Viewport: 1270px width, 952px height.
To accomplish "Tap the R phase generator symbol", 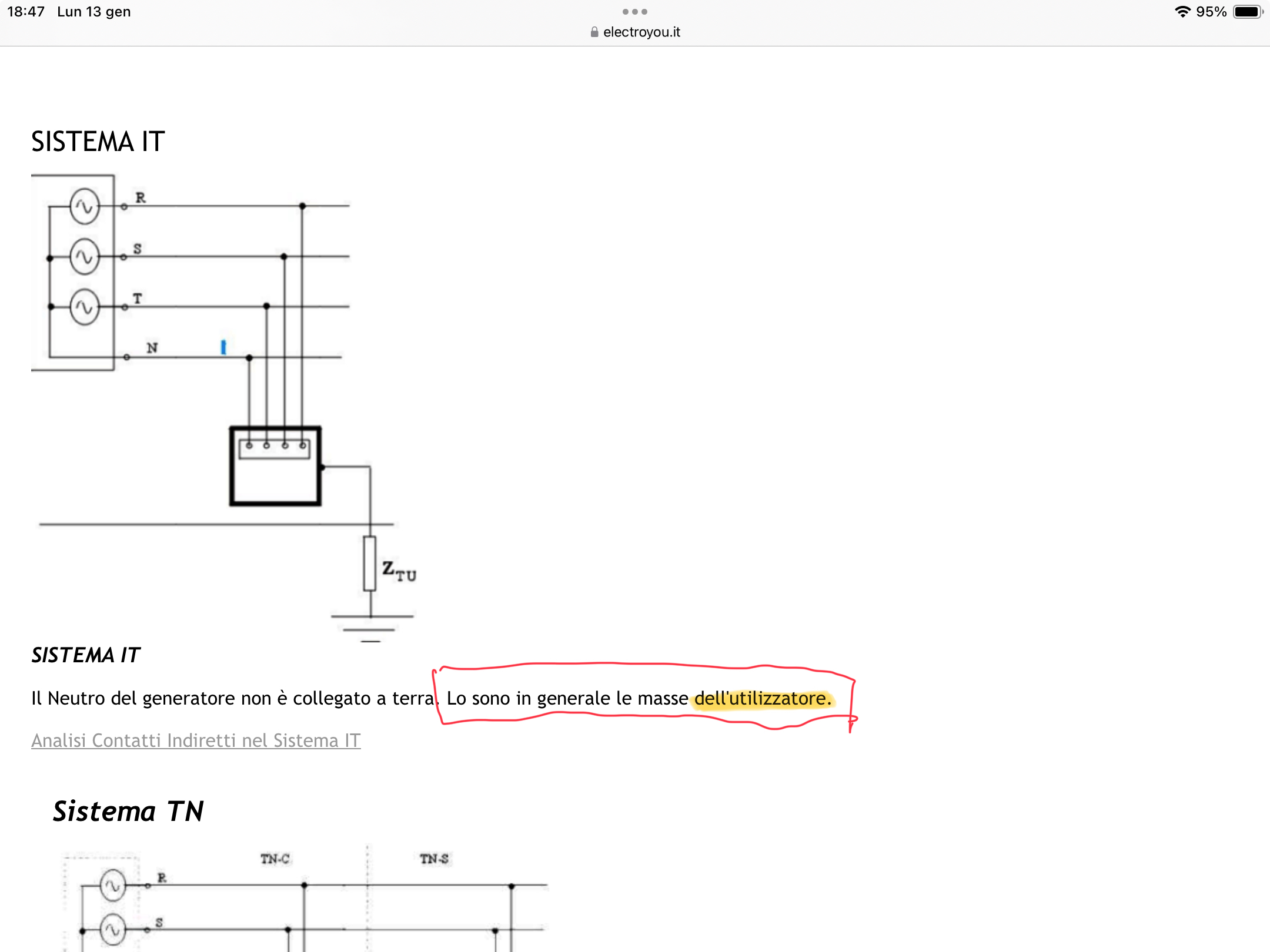I will click(85, 206).
